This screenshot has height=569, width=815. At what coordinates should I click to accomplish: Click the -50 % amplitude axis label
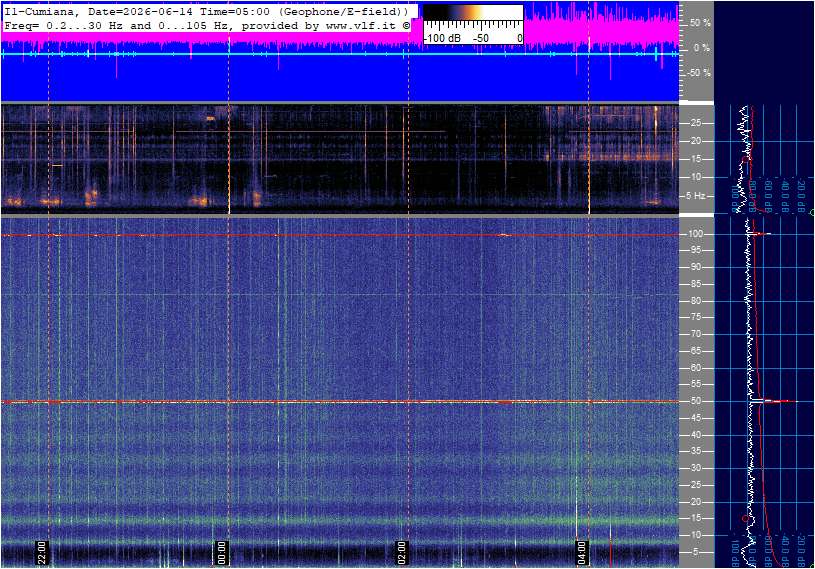click(698, 73)
